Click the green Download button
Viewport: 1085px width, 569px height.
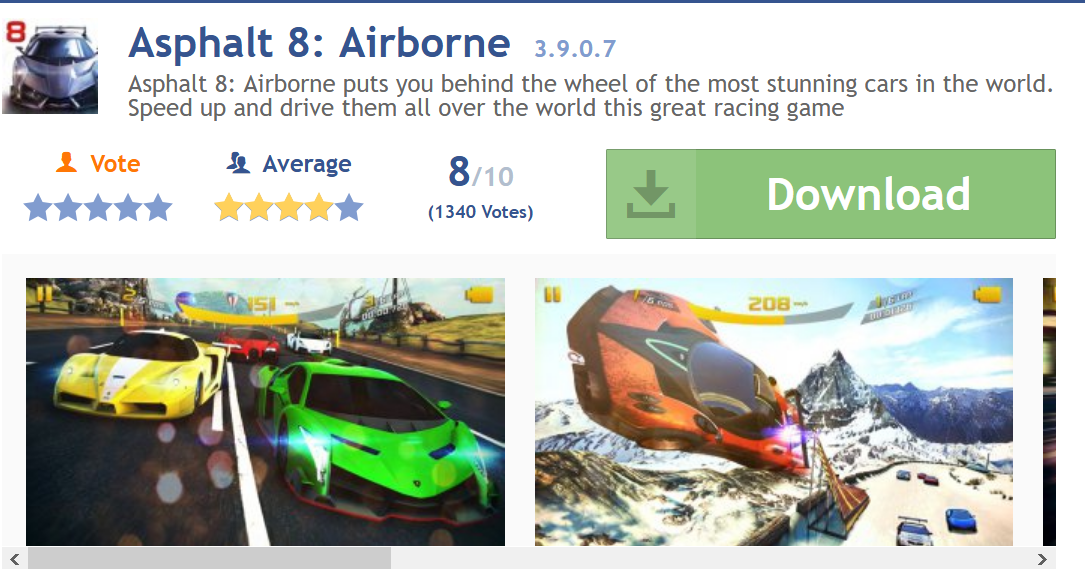pyautogui.click(x=831, y=194)
